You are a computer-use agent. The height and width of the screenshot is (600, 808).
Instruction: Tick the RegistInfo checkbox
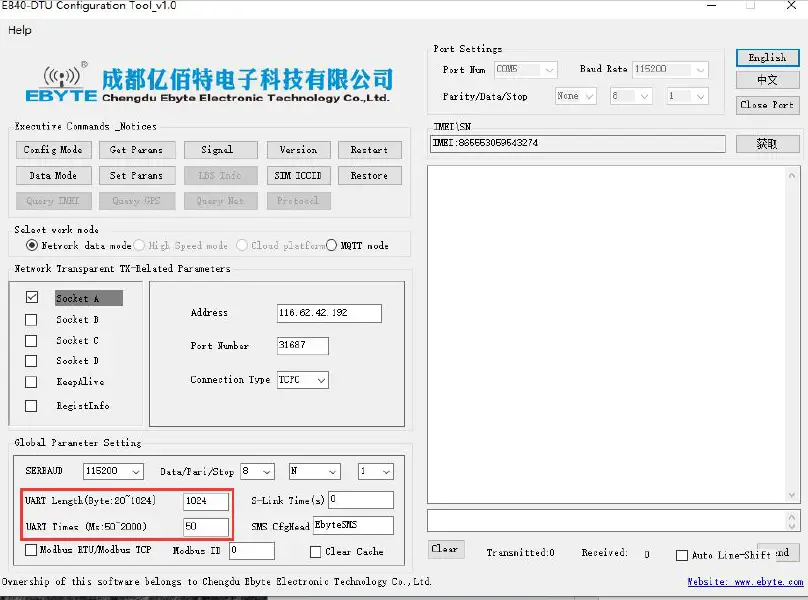tap(31, 406)
